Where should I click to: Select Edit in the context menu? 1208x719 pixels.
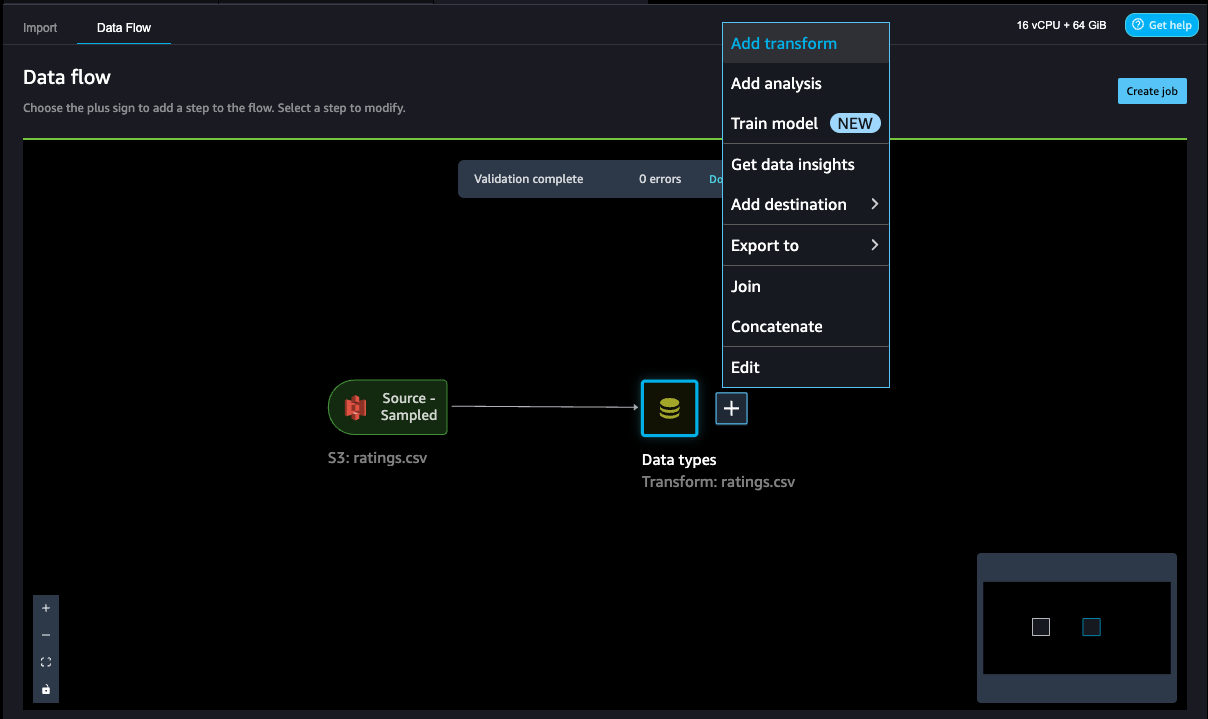tap(806, 368)
